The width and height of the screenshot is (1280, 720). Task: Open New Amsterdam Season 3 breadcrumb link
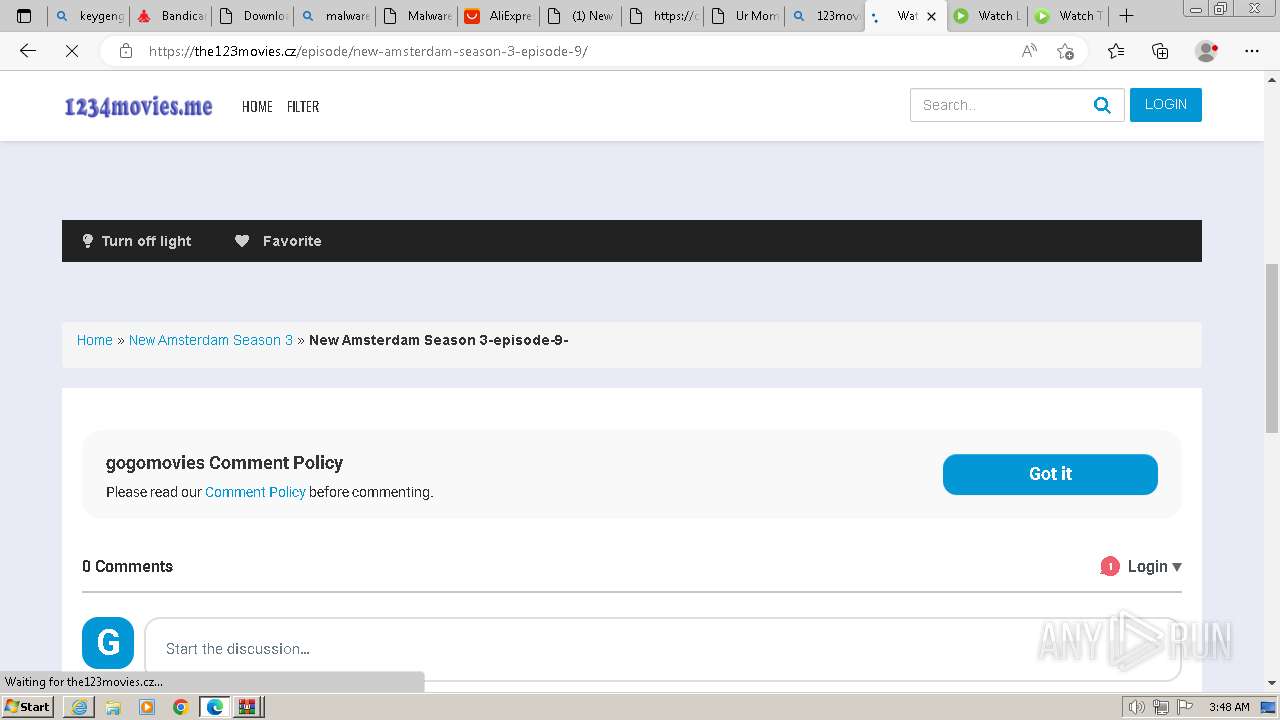(211, 340)
